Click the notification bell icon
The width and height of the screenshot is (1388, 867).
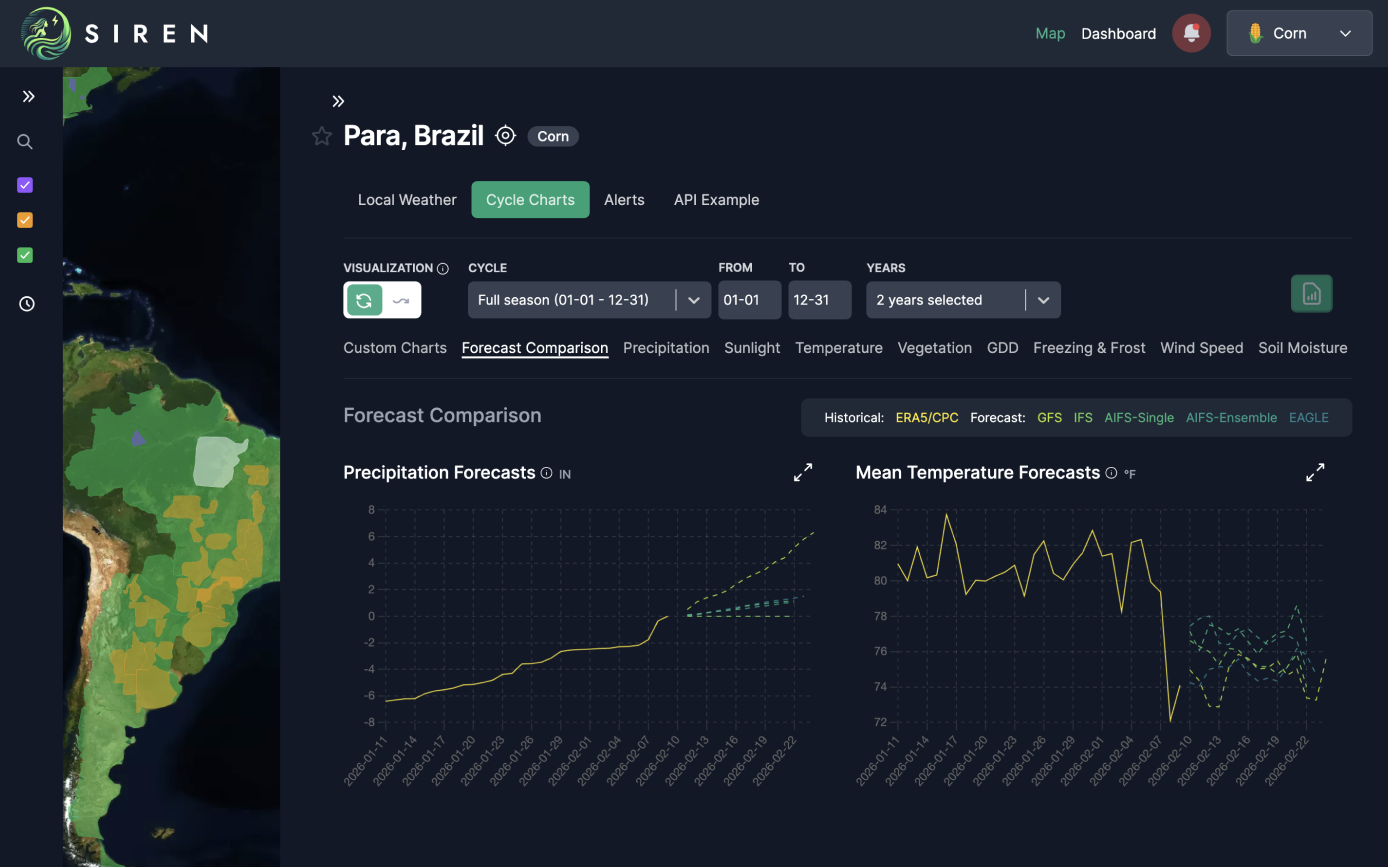pos(1191,33)
